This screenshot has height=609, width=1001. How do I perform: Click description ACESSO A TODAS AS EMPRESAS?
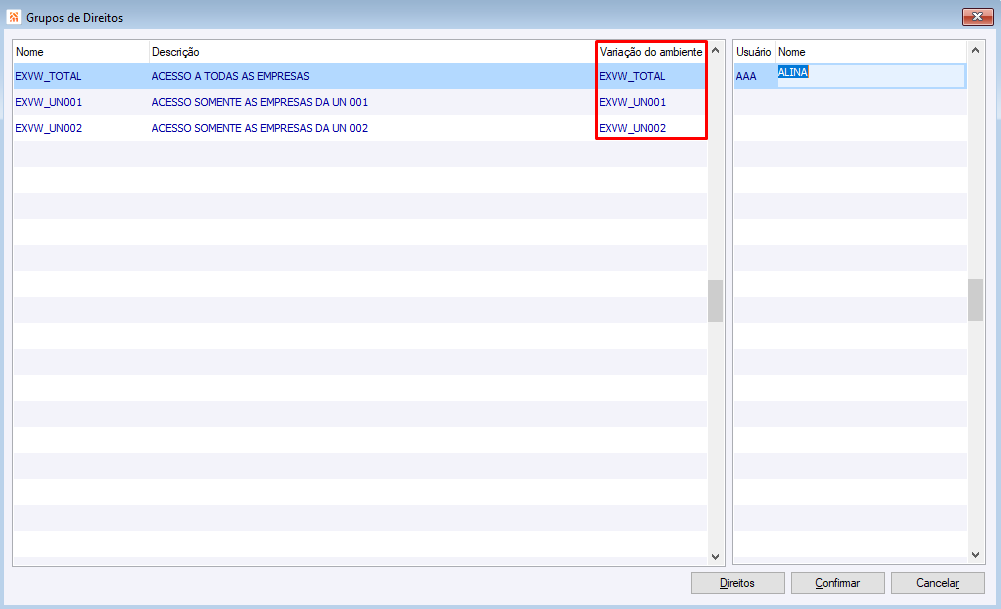(230, 76)
